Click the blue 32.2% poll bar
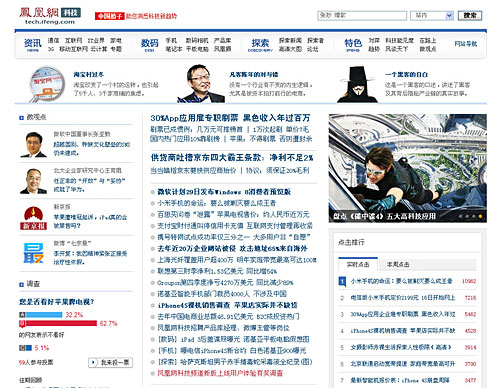 point(44,315)
